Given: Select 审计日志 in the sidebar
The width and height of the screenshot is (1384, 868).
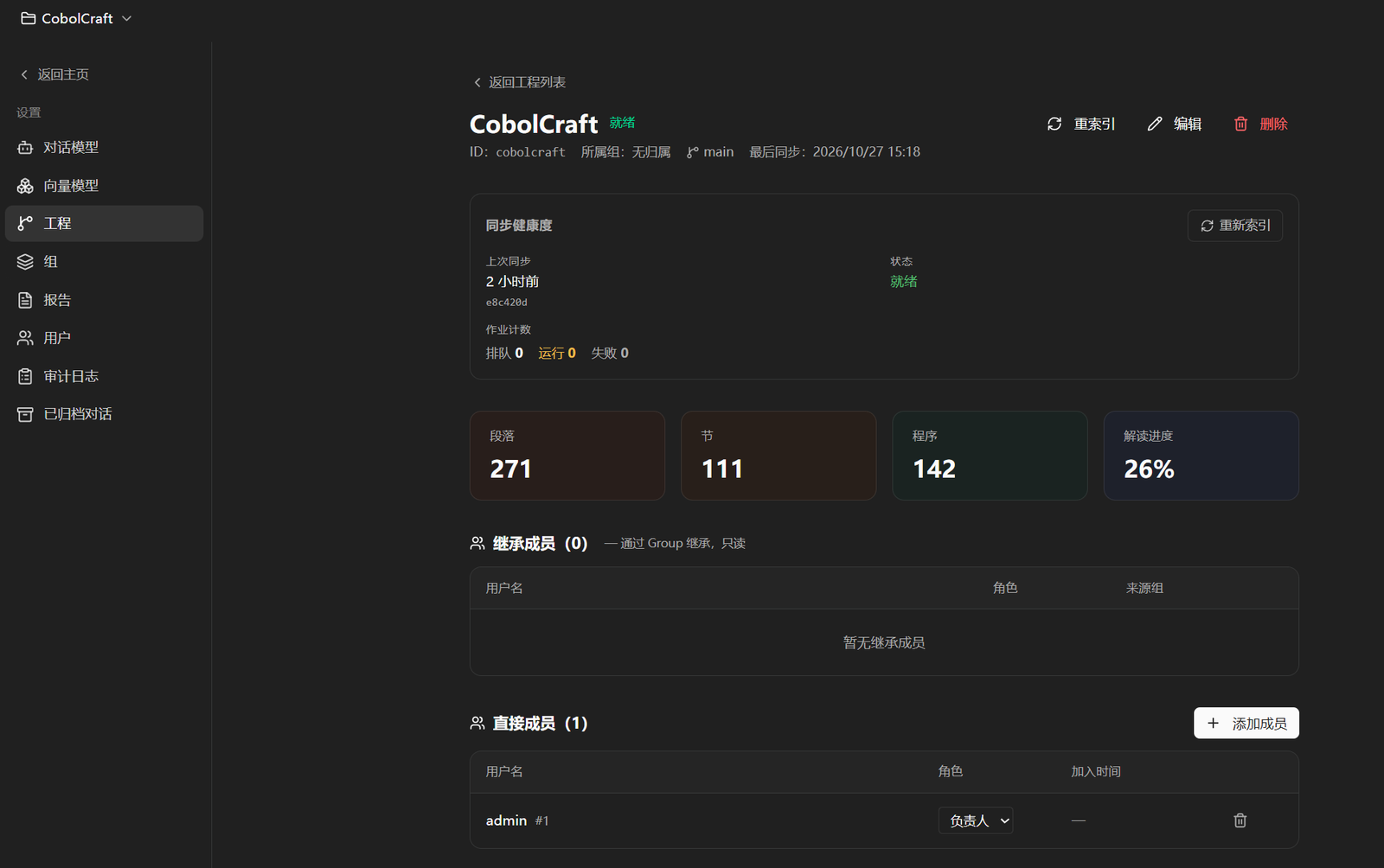Looking at the screenshot, I should point(104,376).
